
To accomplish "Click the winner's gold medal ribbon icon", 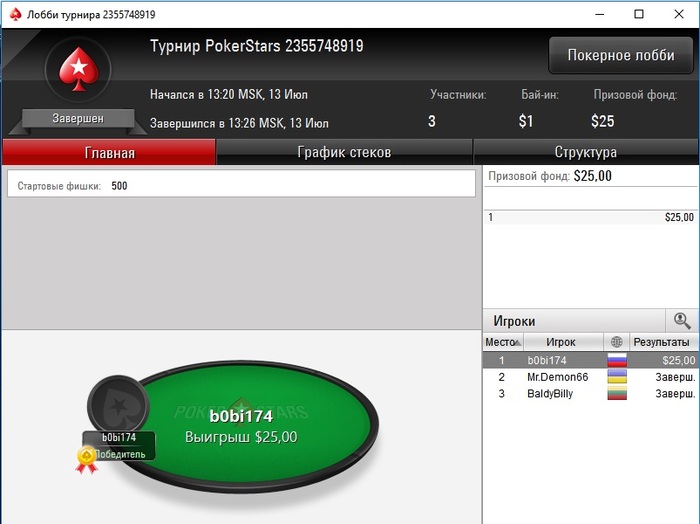I will click(x=87, y=460).
